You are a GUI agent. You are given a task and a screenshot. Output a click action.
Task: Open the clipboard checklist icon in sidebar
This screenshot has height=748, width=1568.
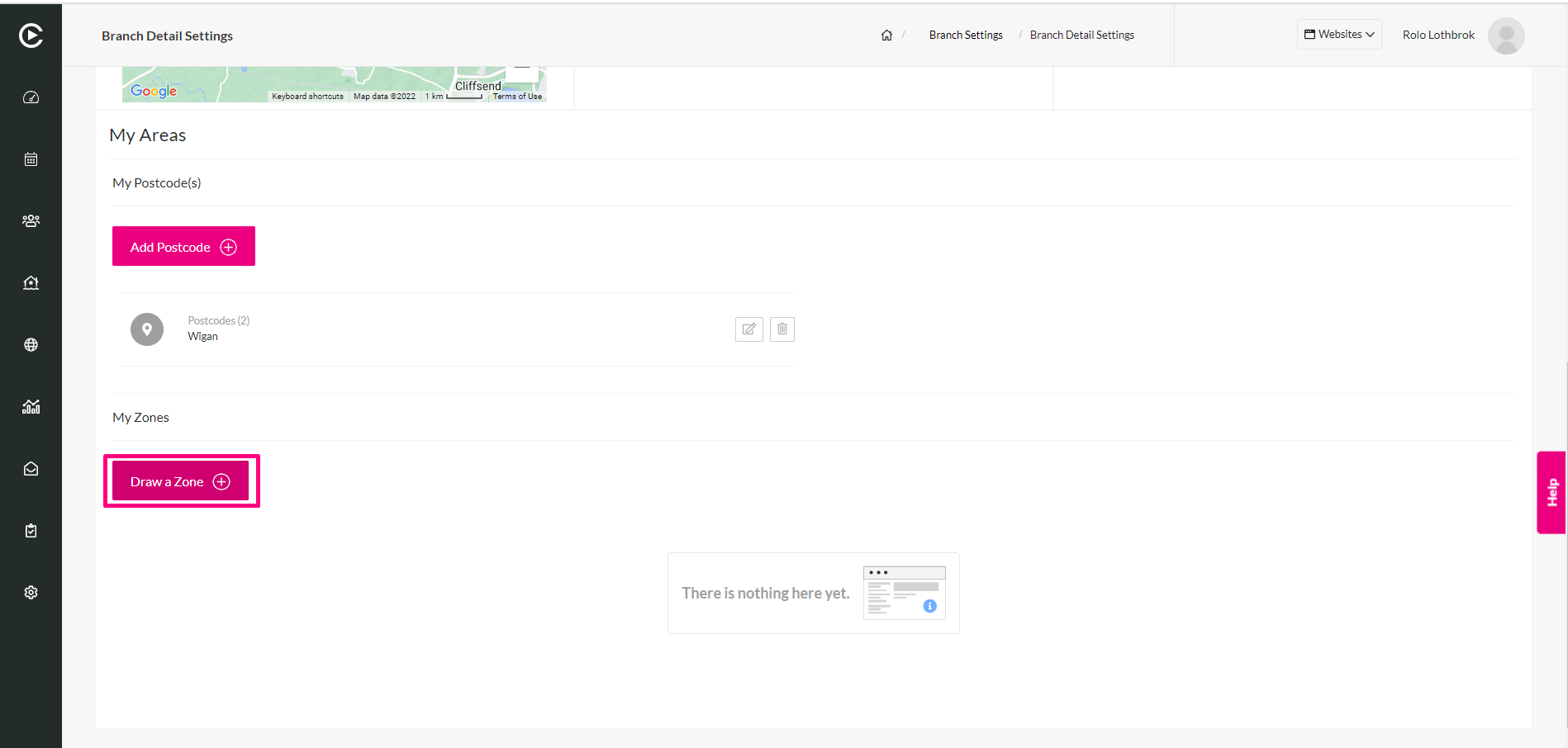click(31, 531)
